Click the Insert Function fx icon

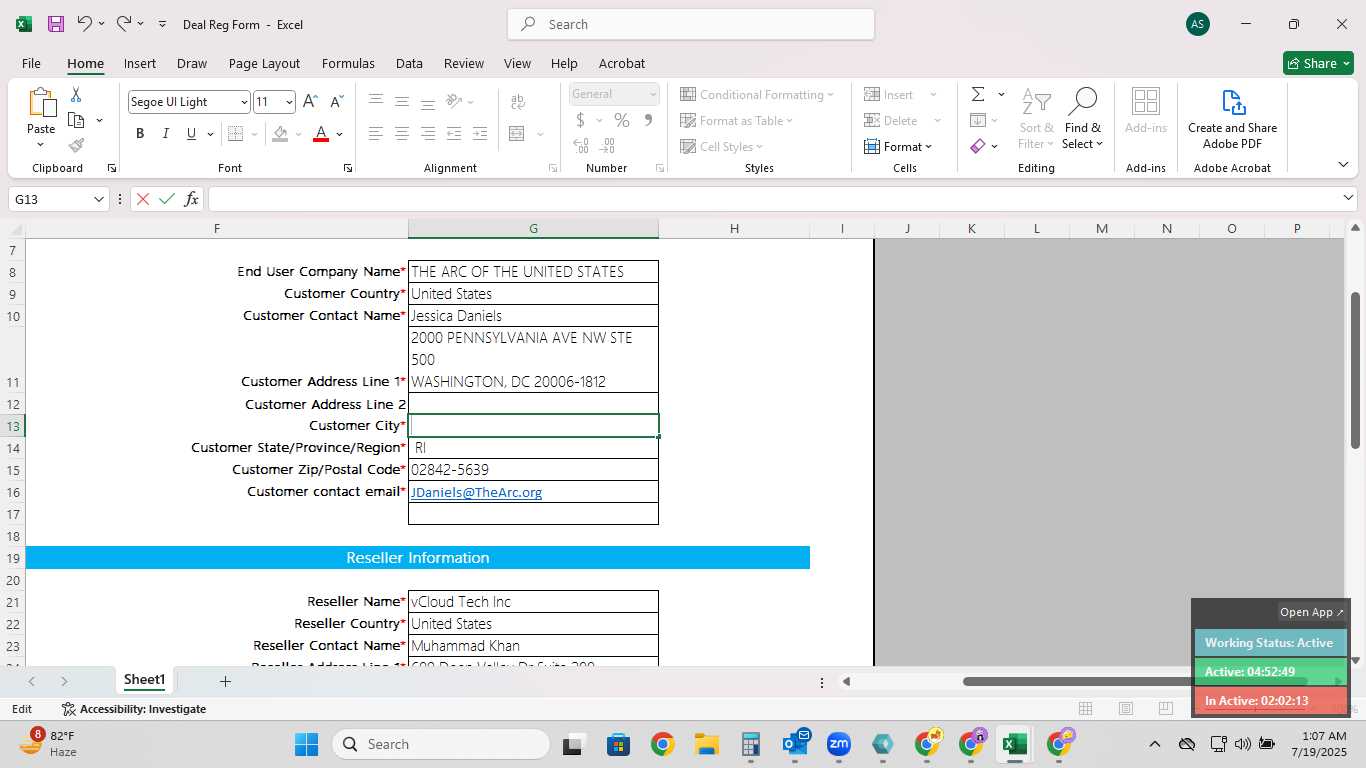[191, 199]
